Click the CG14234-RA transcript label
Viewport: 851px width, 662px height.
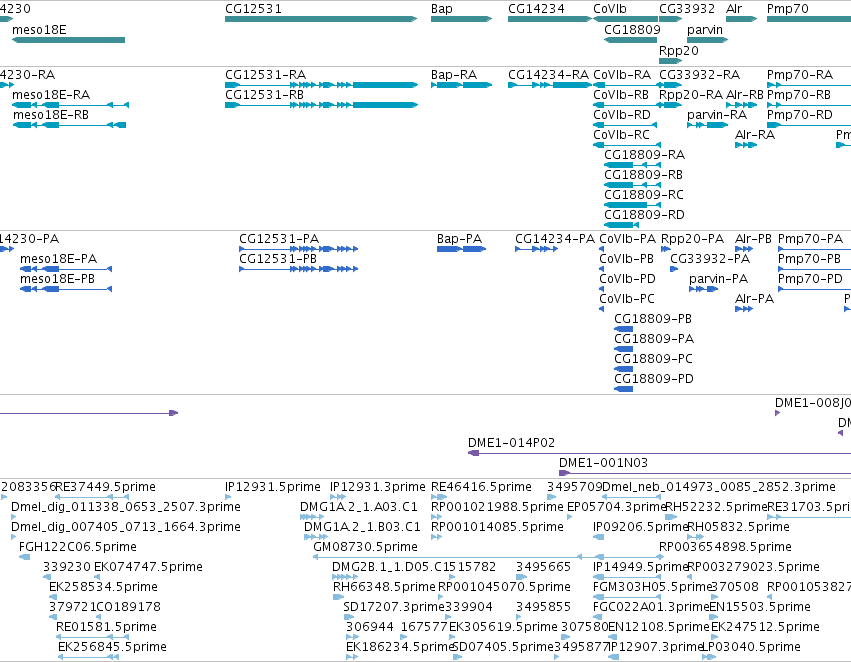click(x=548, y=75)
